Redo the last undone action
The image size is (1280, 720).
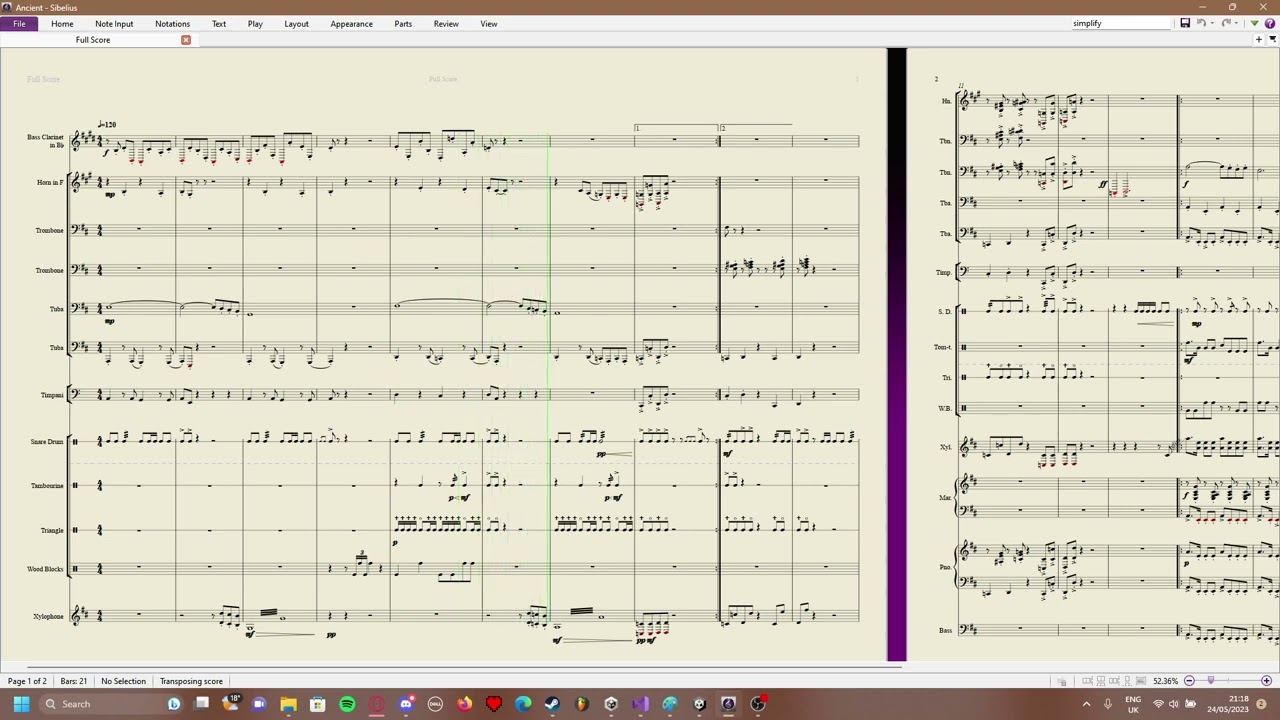(1226, 23)
